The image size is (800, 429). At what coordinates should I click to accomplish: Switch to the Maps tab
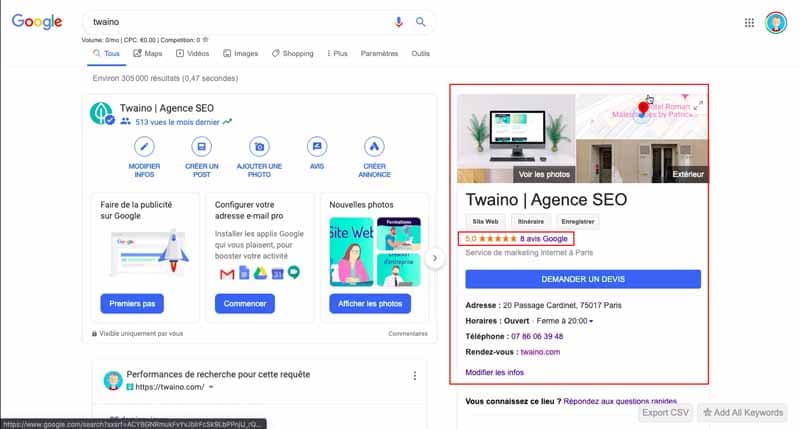[x=148, y=54]
